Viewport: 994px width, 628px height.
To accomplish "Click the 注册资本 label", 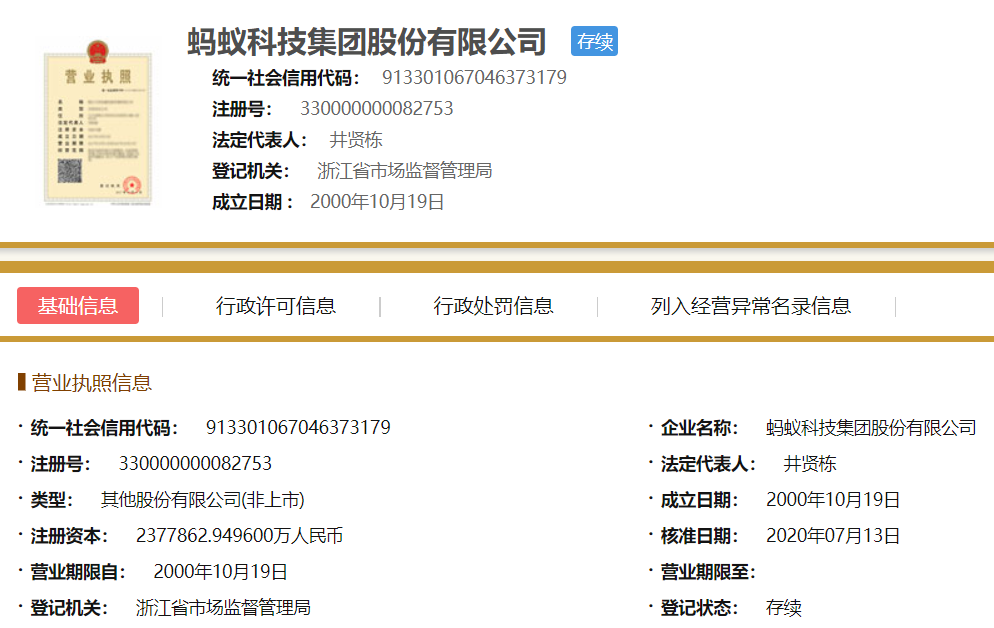I will click(69, 536).
